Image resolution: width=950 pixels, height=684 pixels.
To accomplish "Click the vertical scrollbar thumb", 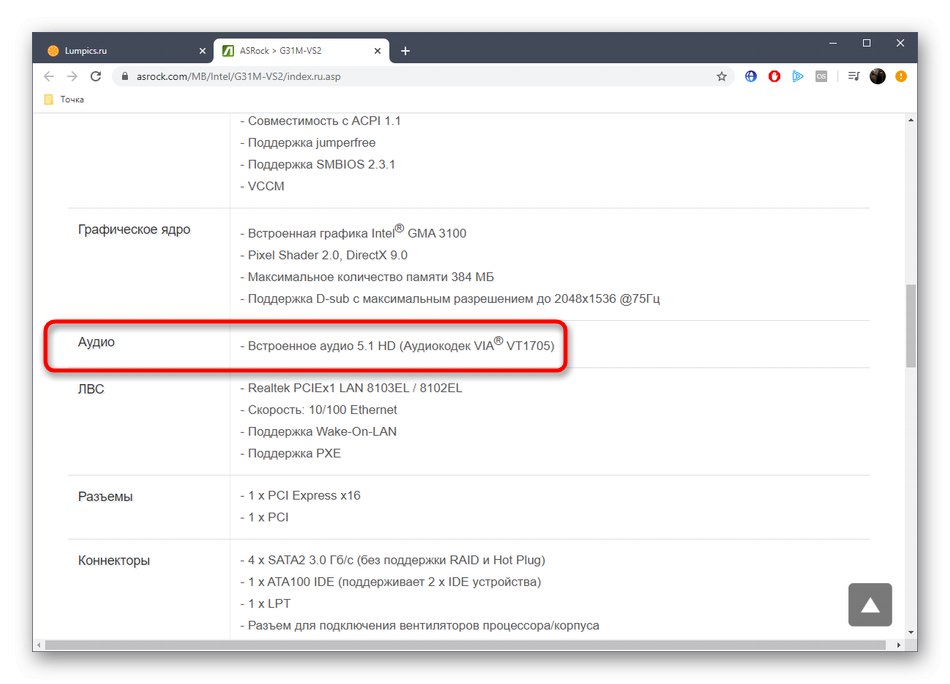I will [x=911, y=325].
